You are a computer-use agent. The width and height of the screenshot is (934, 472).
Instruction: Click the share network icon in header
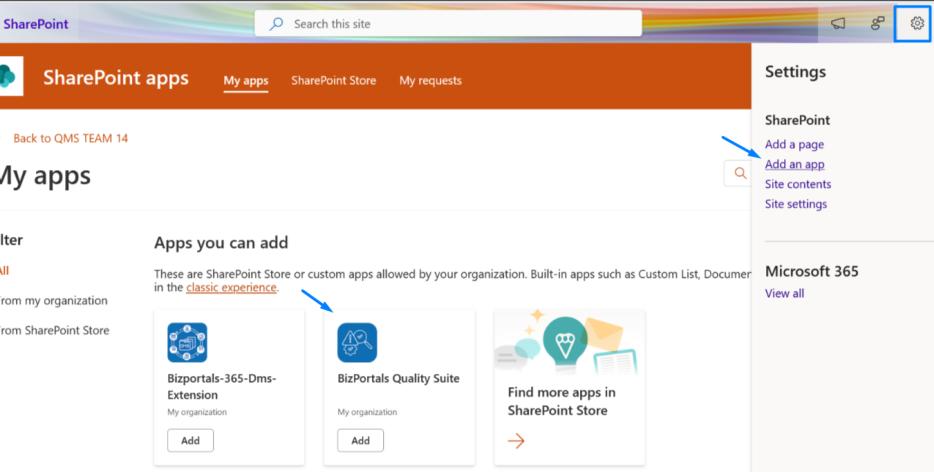pos(877,23)
